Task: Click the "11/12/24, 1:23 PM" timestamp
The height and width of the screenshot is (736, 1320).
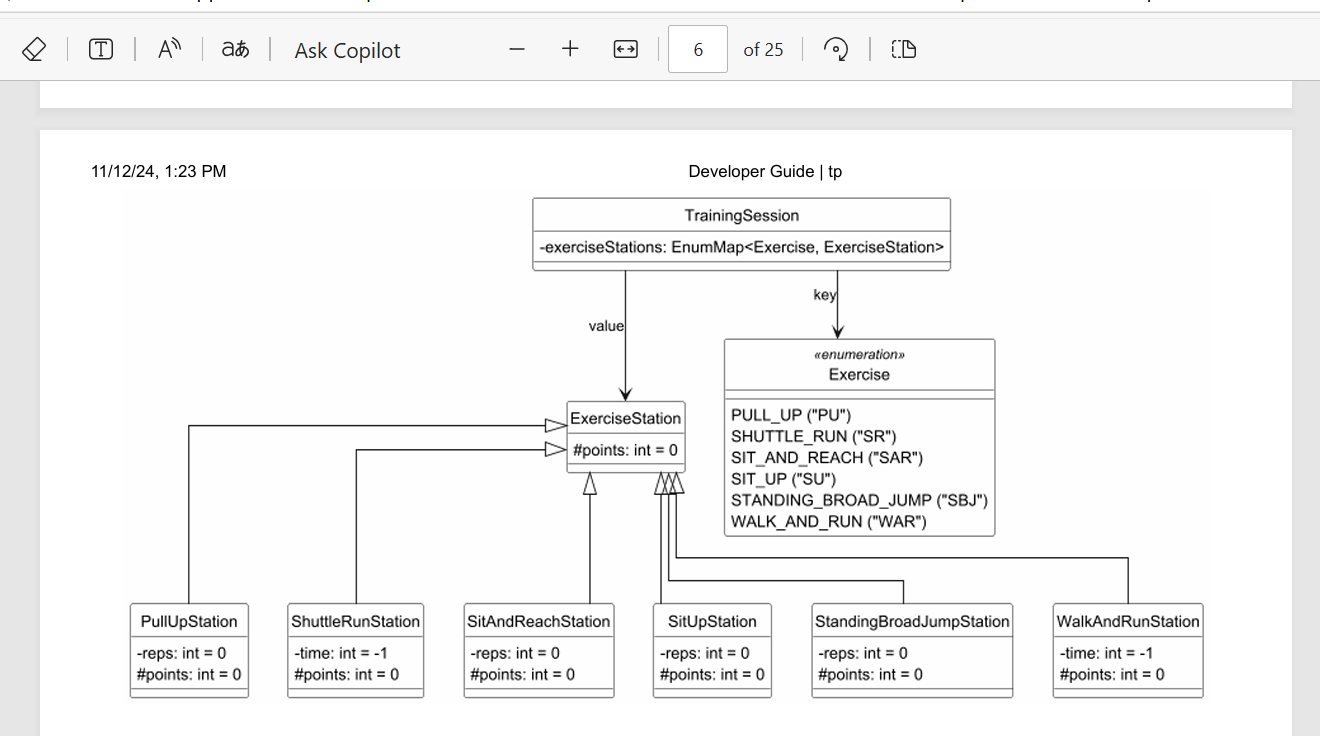Action: [159, 172]
